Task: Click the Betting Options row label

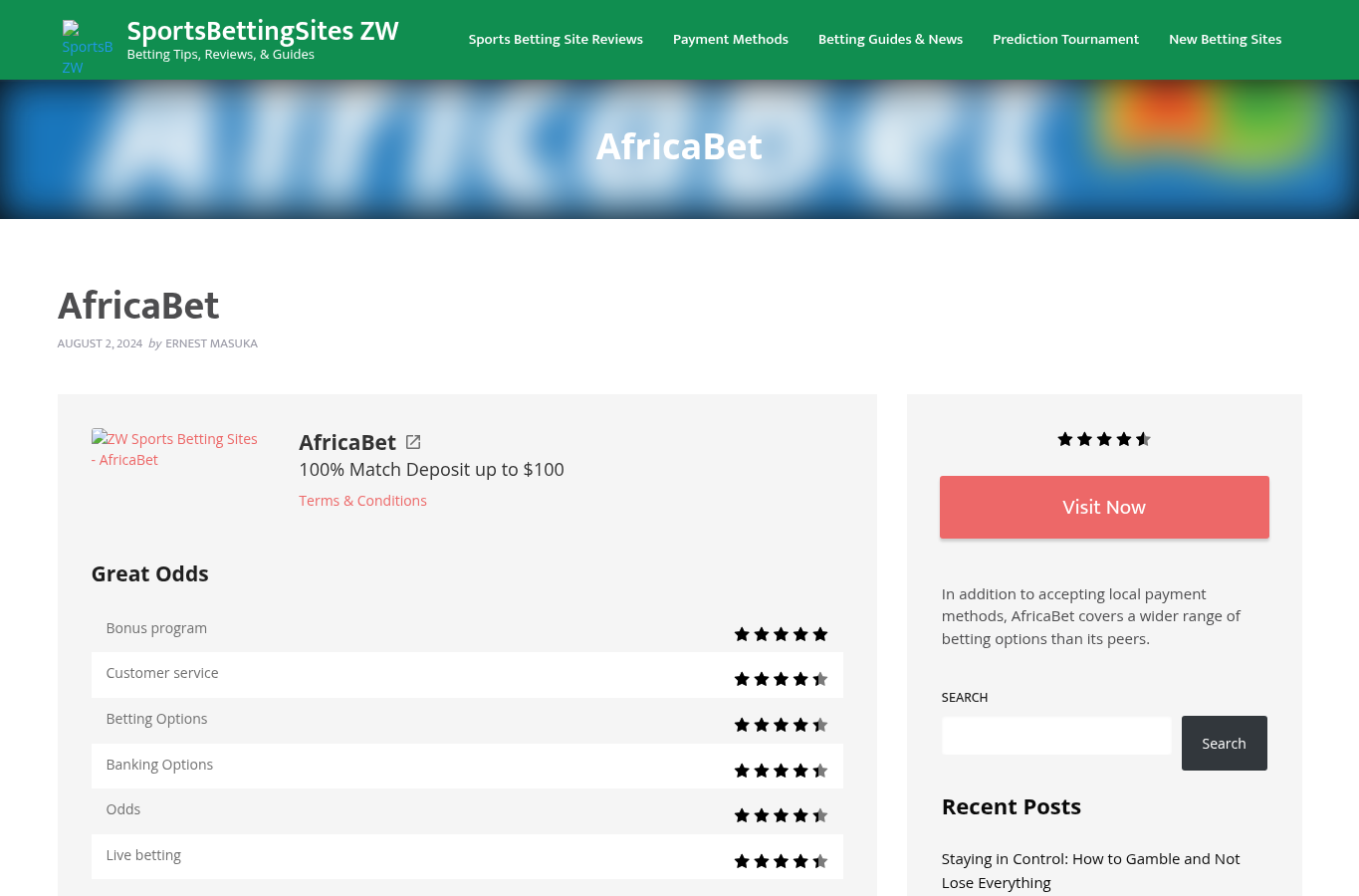Action: (x=156, y=719)
